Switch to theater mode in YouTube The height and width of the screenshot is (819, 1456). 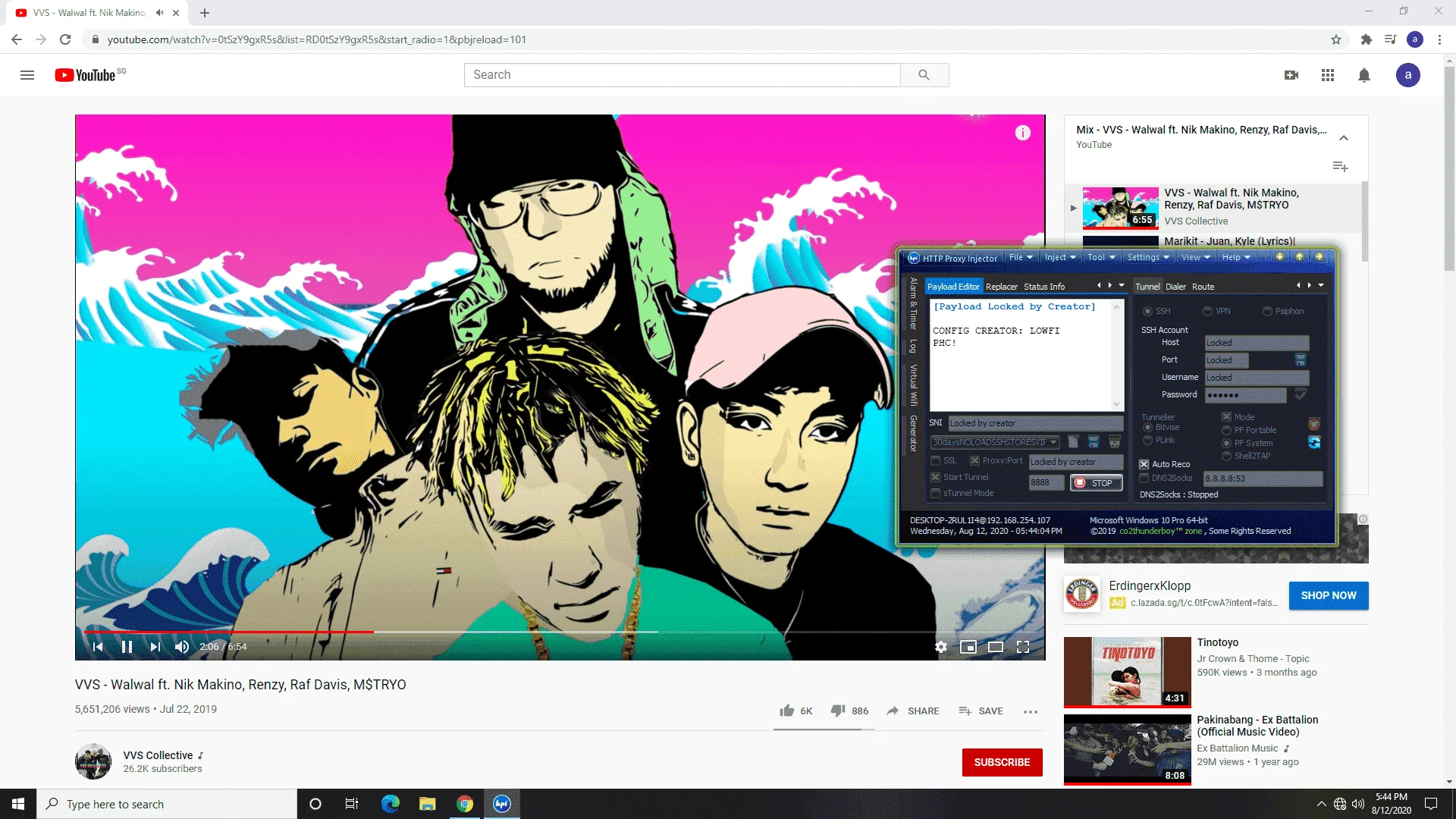pos(996,647)
